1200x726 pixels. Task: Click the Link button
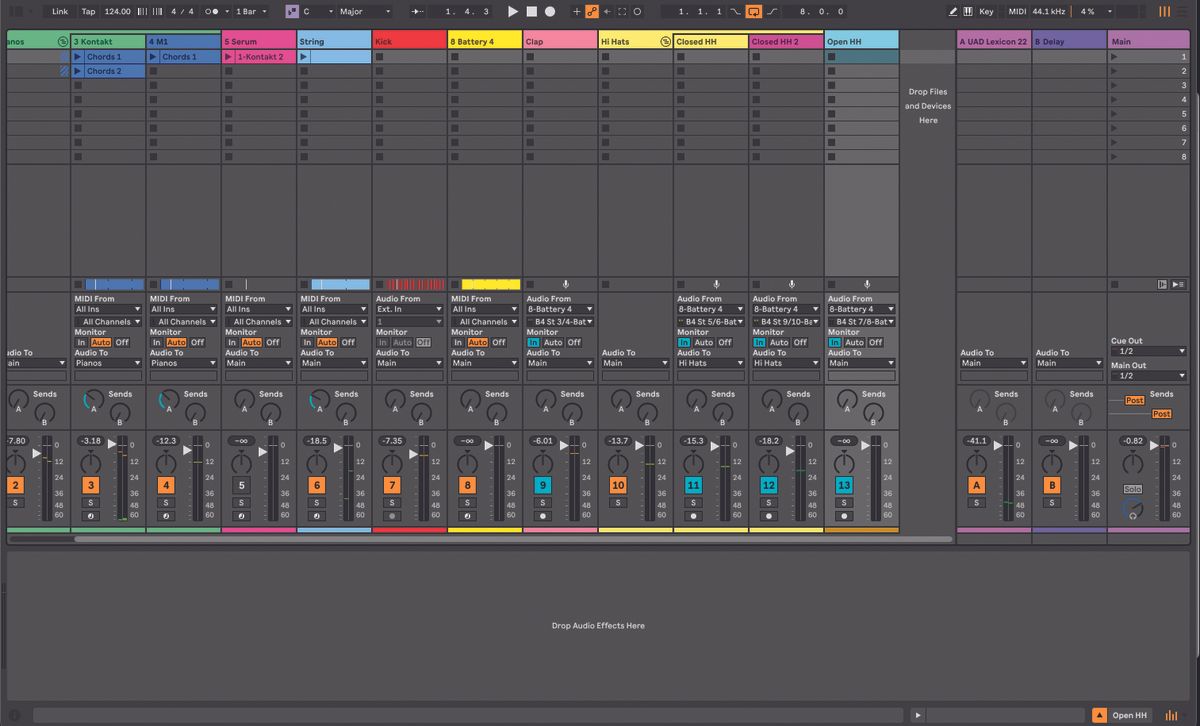pos(59,12)
